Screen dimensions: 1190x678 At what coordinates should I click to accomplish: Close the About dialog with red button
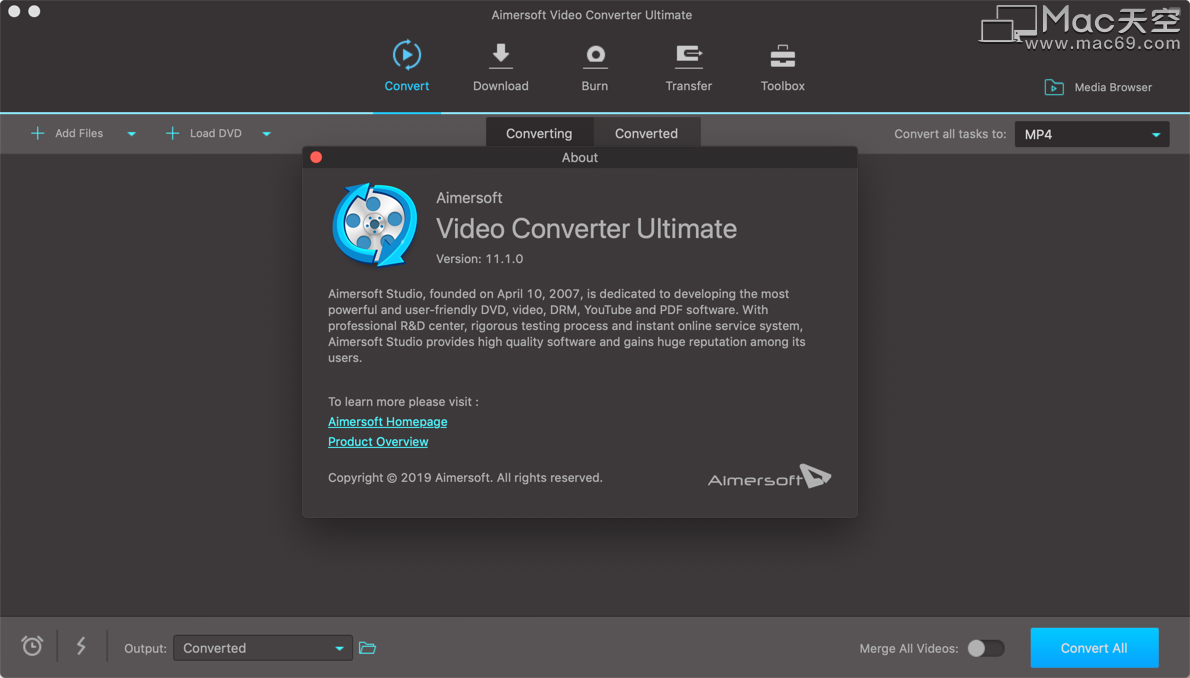click(x=316, y=157)
